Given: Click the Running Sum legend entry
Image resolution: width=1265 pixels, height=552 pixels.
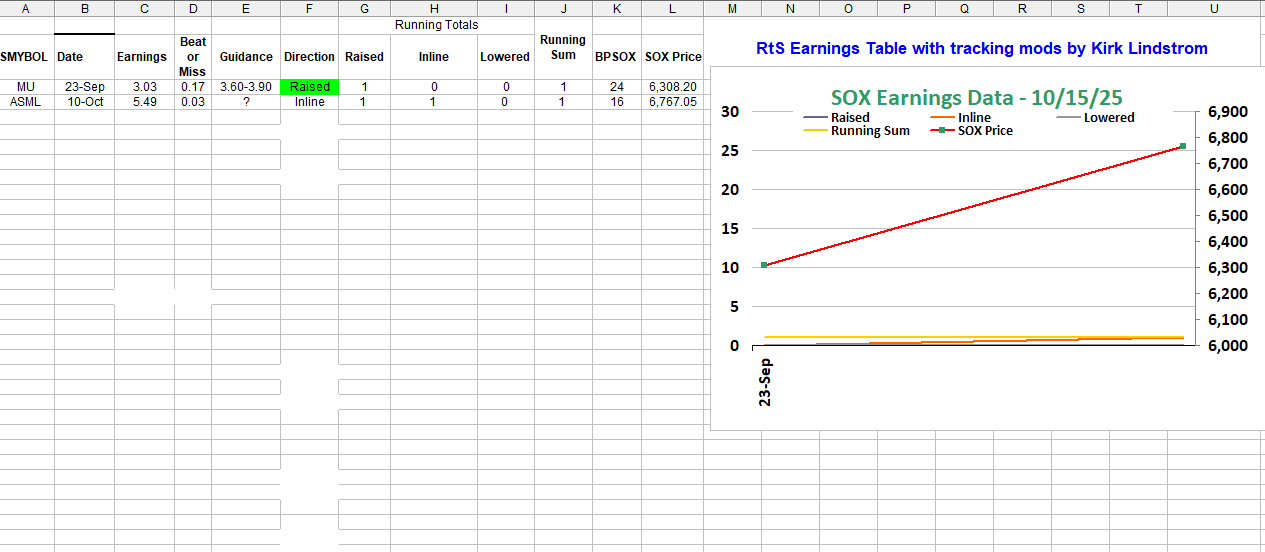Looking at the screenshot, I should point(856,131).
